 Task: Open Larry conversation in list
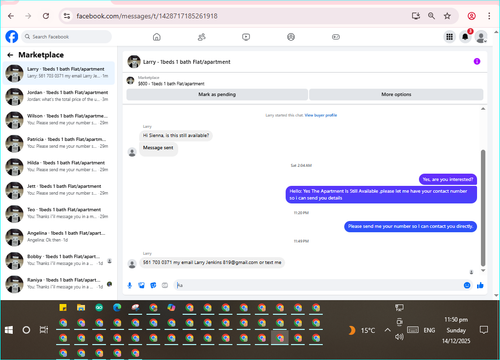59,73
